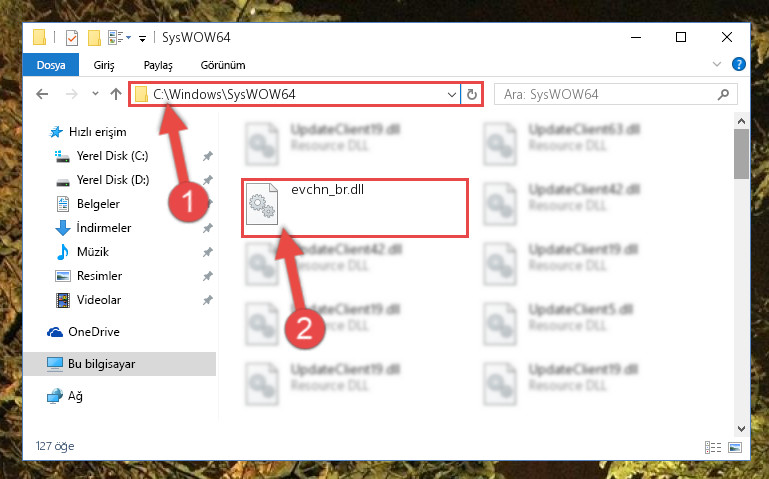This screenshot has height=479, width=769.
Task: Click the Back navigation arrow
Action: (x=42, y=94)
